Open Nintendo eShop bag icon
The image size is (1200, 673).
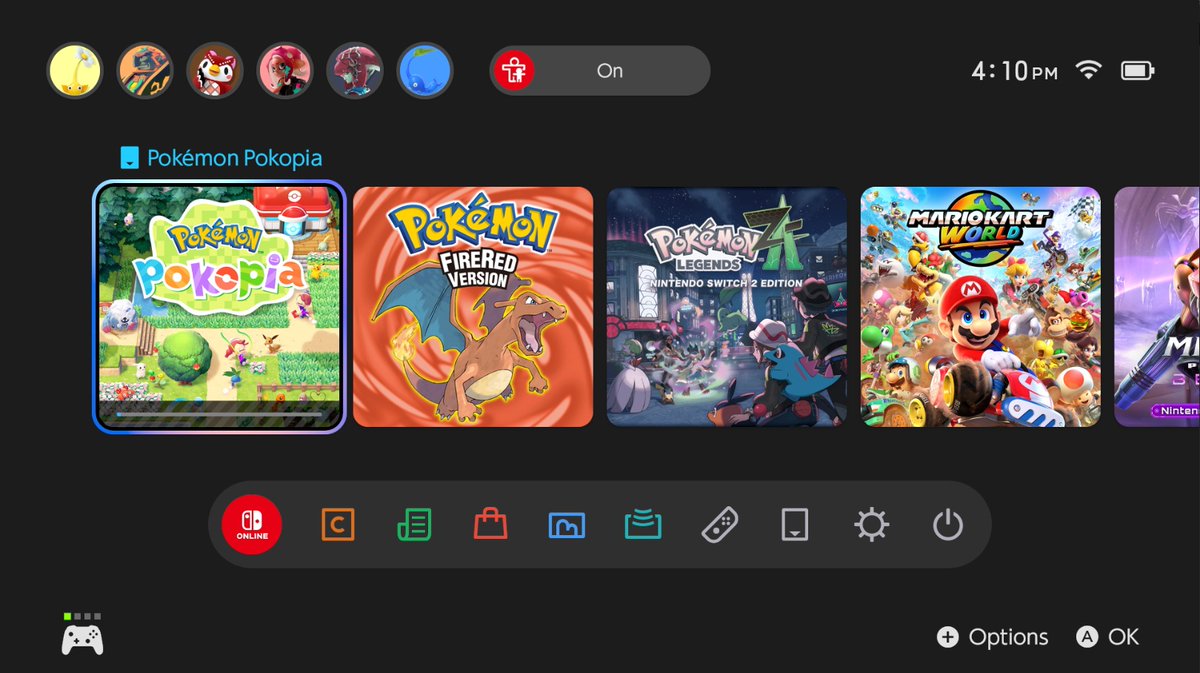click(490, 524)
